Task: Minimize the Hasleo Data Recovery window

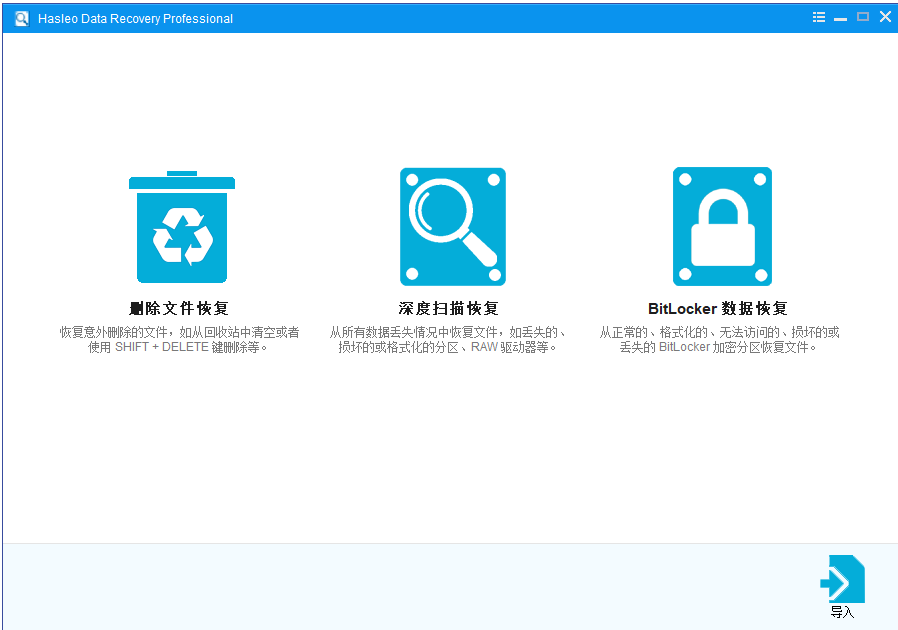Action: 840,18
